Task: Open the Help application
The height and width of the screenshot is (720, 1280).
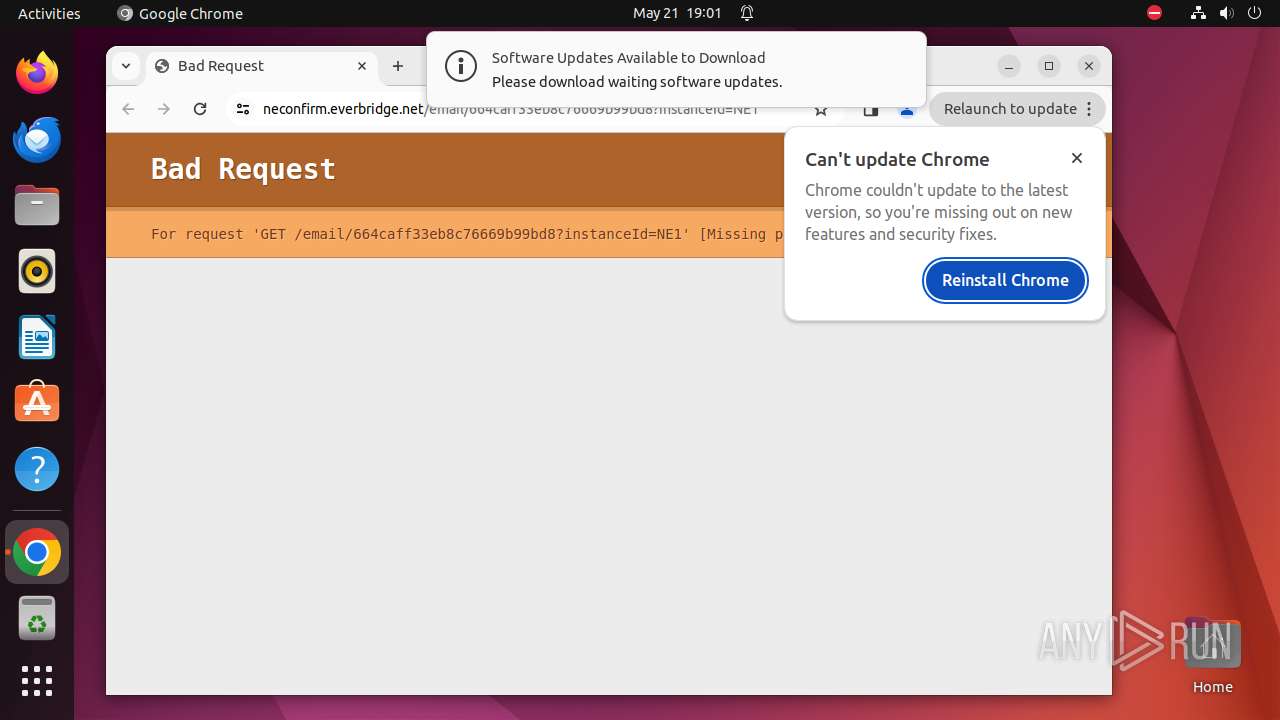Action: tap(37, 469)
